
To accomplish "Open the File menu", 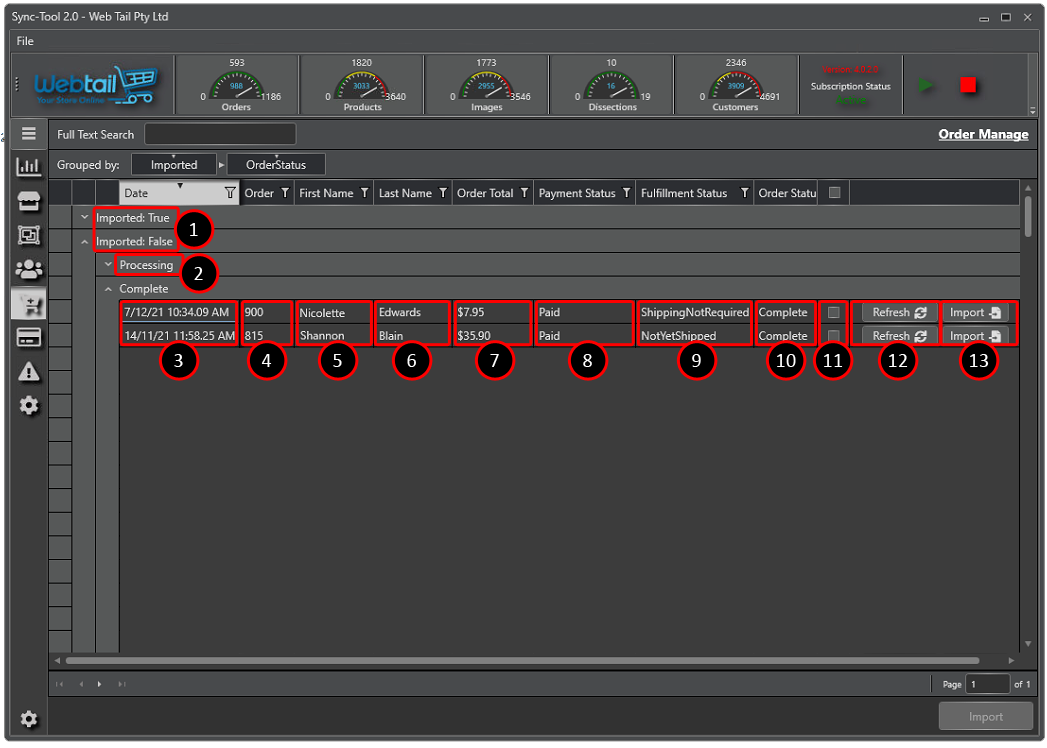I will click(x=25, y=41).
